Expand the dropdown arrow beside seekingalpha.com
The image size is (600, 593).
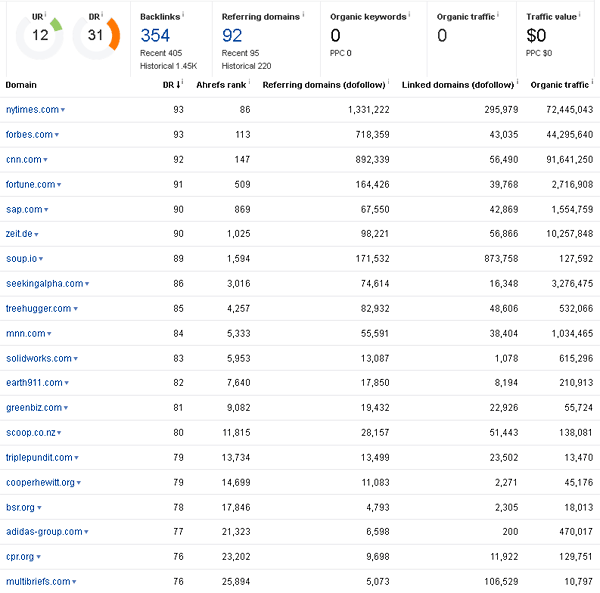[x=87, y=284]
